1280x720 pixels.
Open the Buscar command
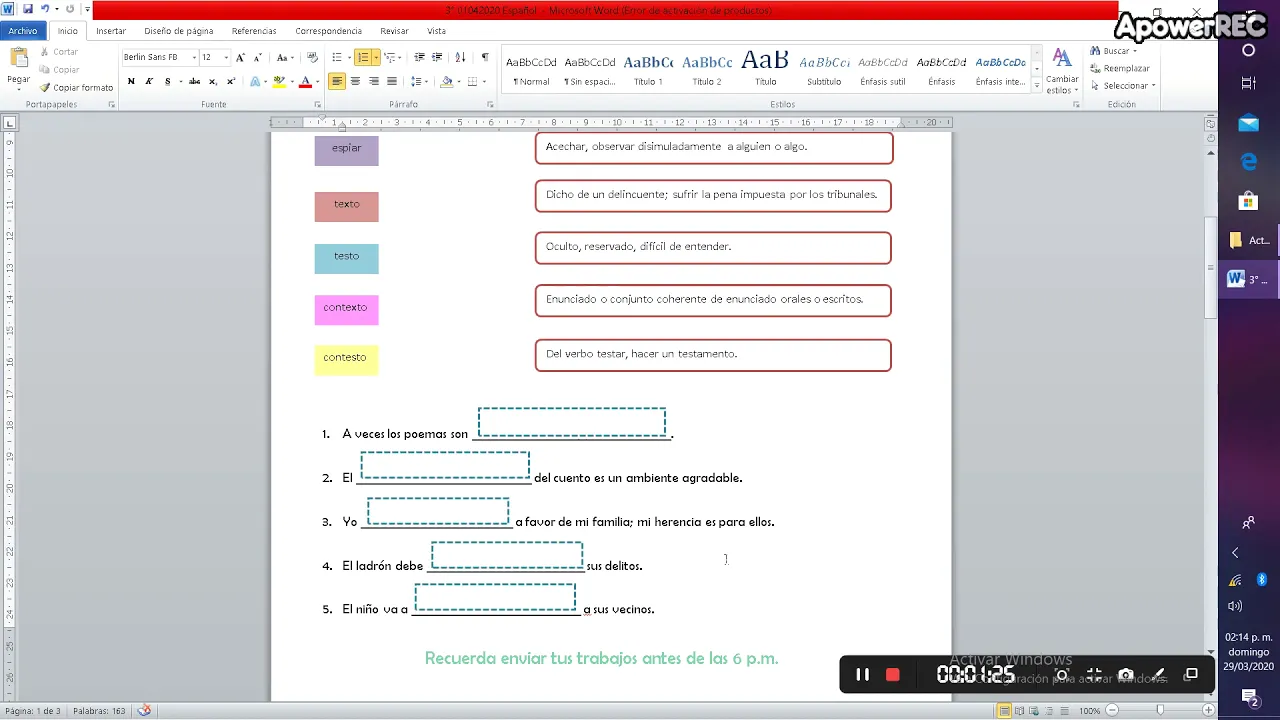click(1113, 51)
